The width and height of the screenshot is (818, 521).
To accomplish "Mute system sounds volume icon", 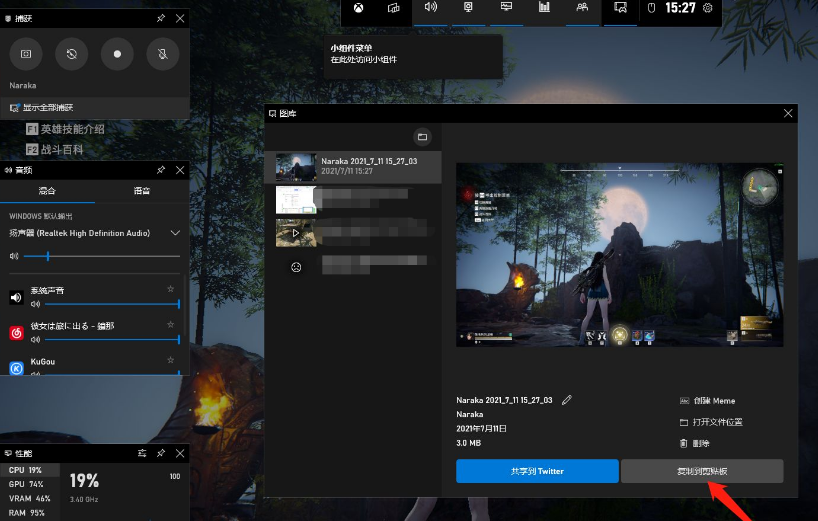I will 35,304.
